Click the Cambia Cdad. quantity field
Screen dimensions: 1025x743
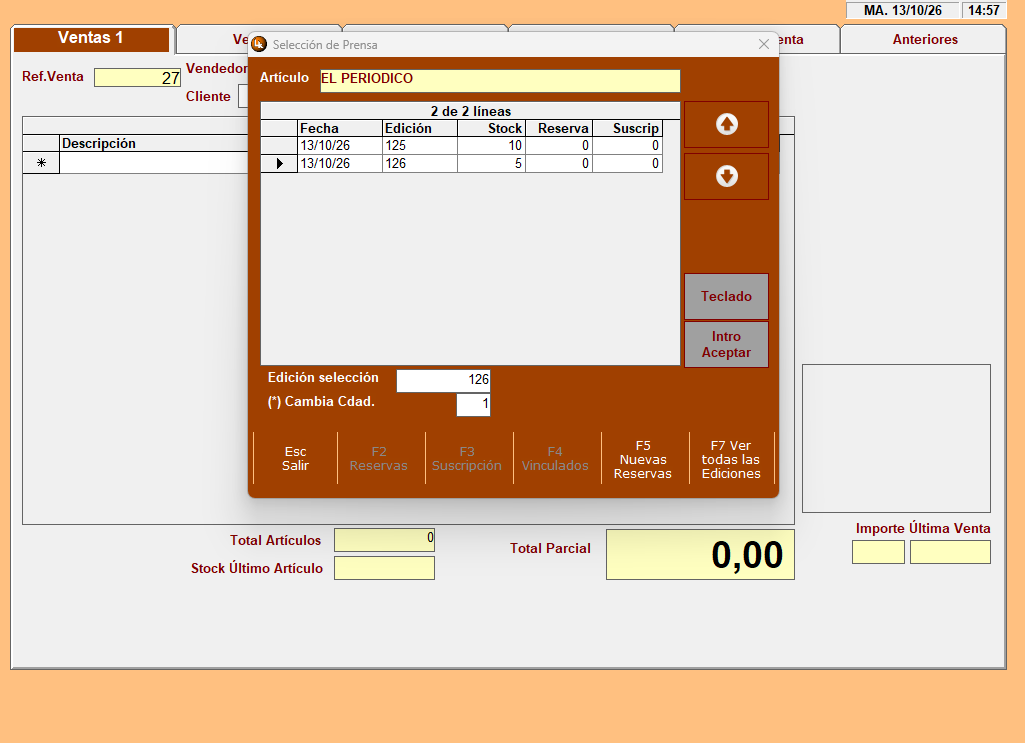pos(473,405)
